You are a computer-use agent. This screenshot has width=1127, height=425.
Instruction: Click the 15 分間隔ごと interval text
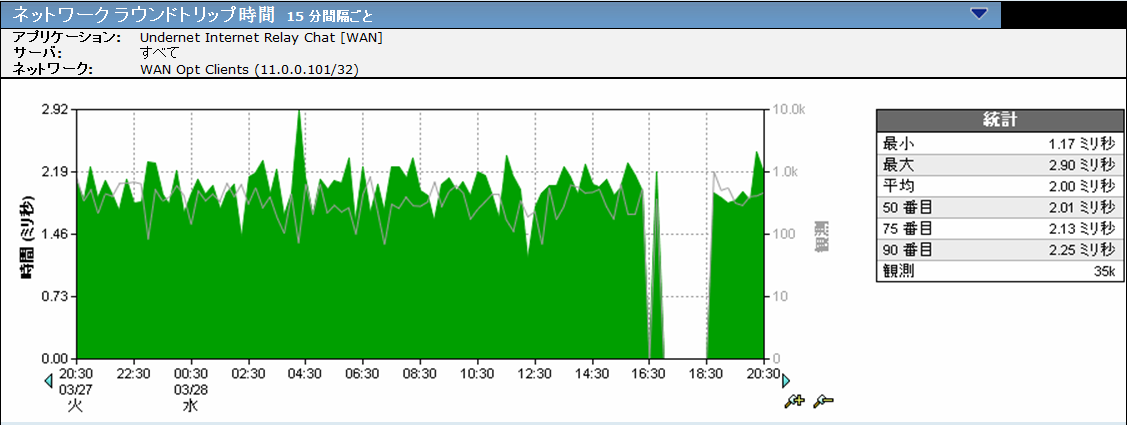coord(330,16)
